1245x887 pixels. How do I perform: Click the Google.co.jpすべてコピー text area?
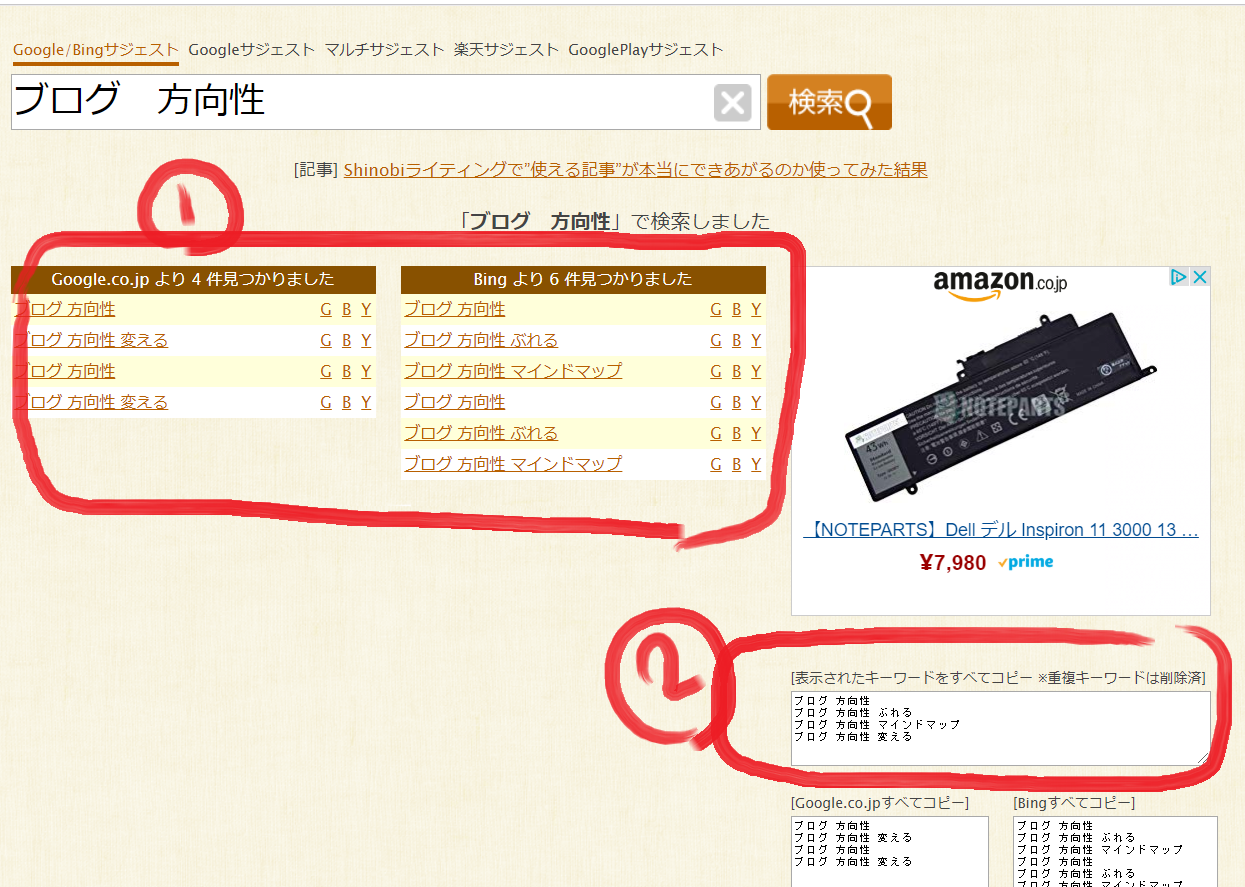(889, 852)
